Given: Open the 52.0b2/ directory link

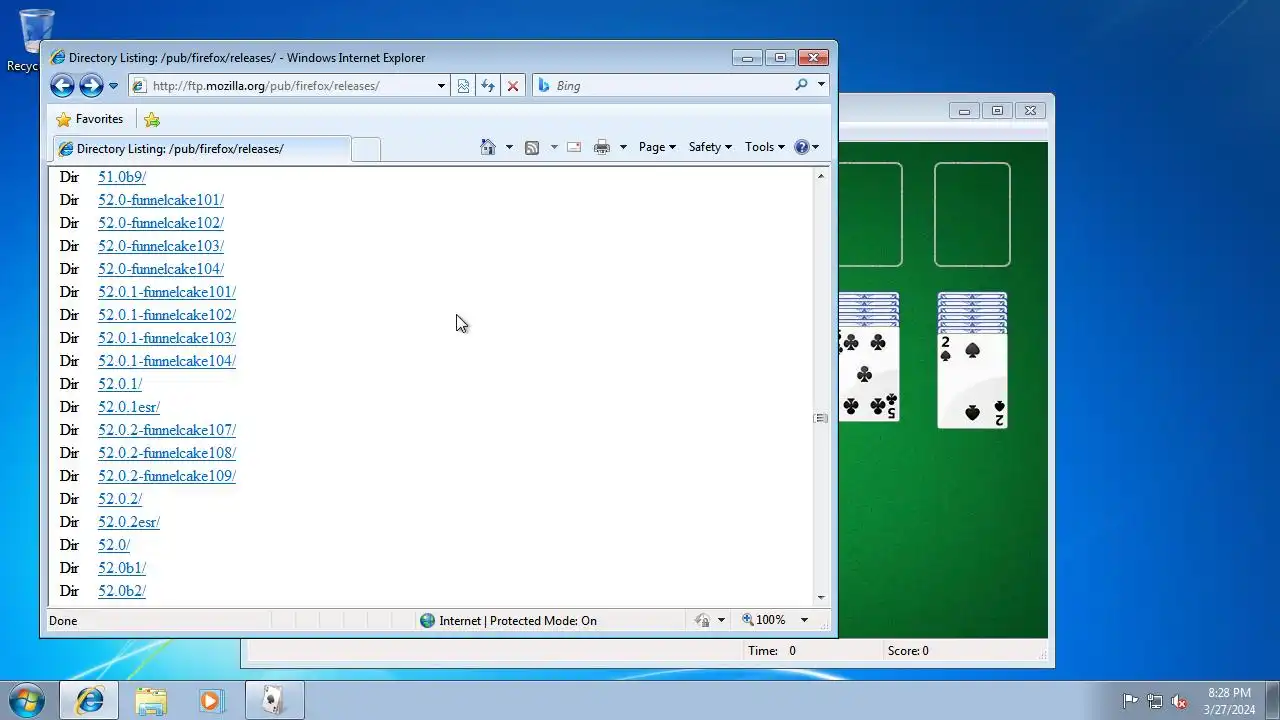Looking at the screenshot, I should click(122, 591).
